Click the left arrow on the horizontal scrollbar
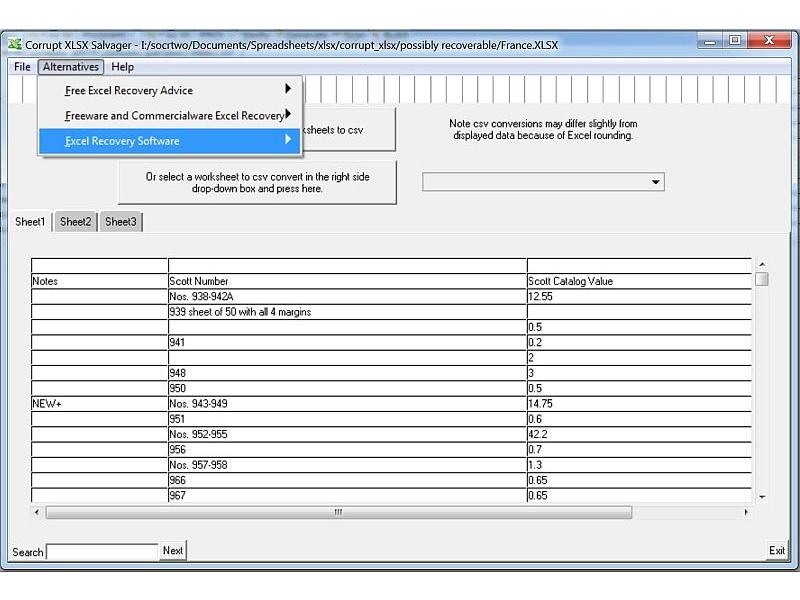800x600 pixels. (36, 513)
